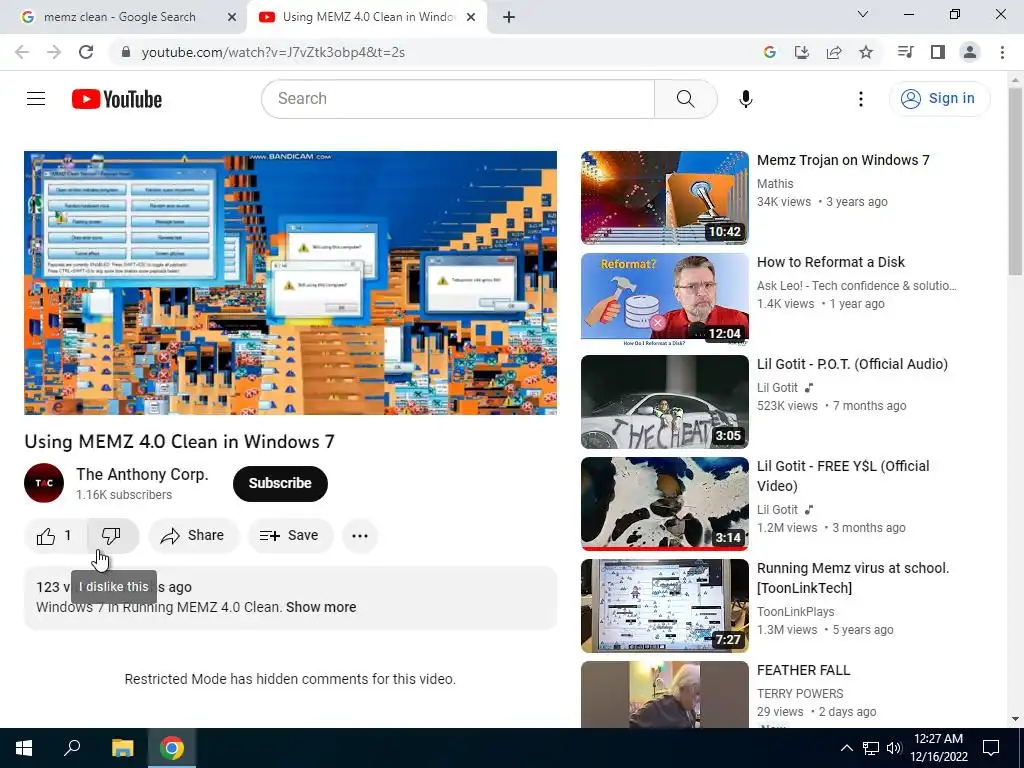1024x768 pixels.
Task: Click in the YouTube search field
Action: click(458, 99)
